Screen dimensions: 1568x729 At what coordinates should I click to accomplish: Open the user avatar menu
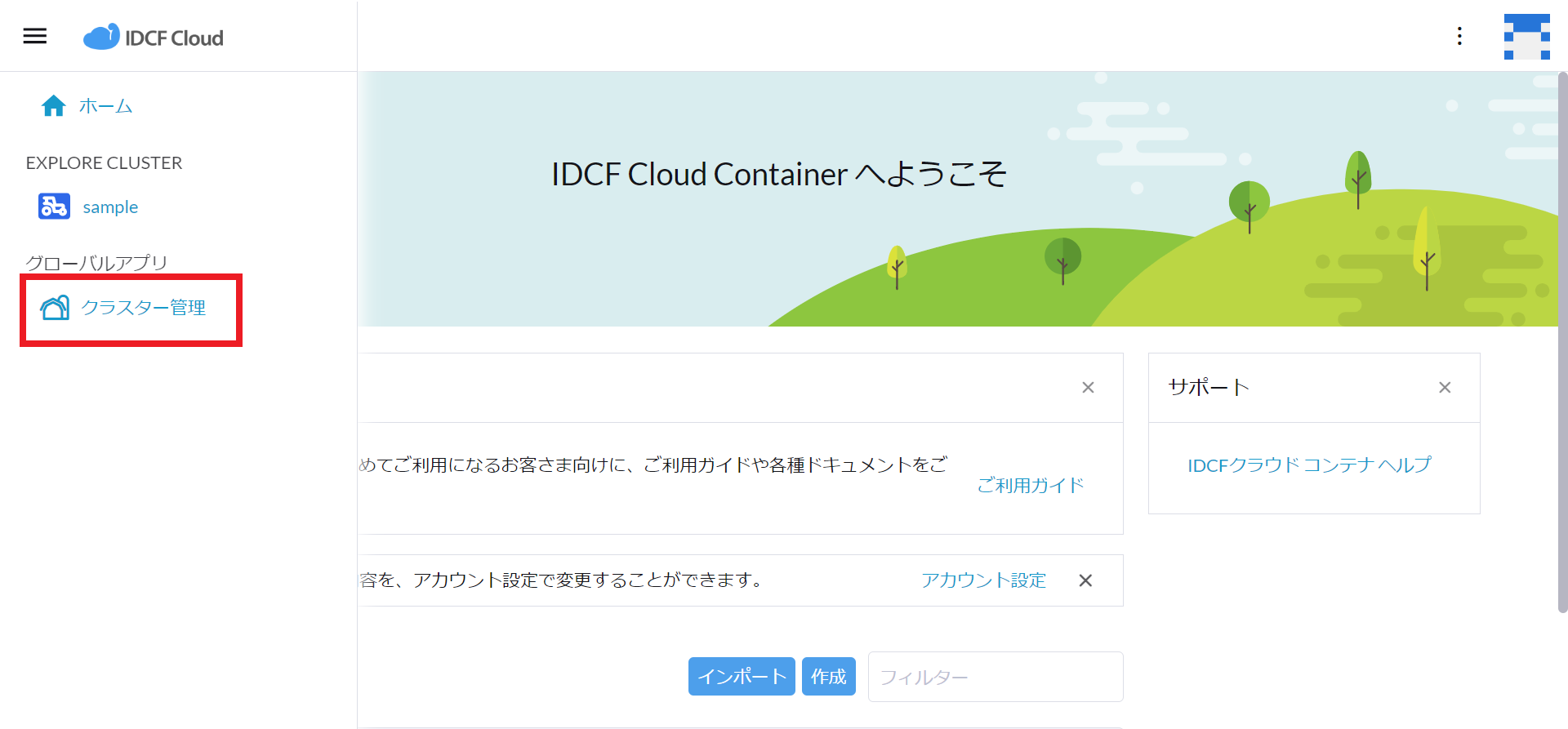[1527, 37]
